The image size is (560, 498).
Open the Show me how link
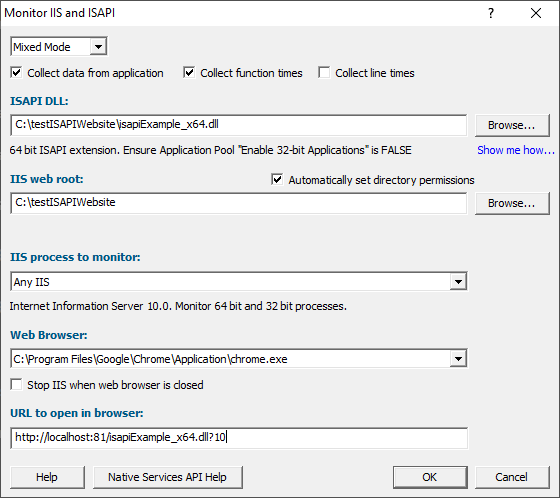[516, 150]
